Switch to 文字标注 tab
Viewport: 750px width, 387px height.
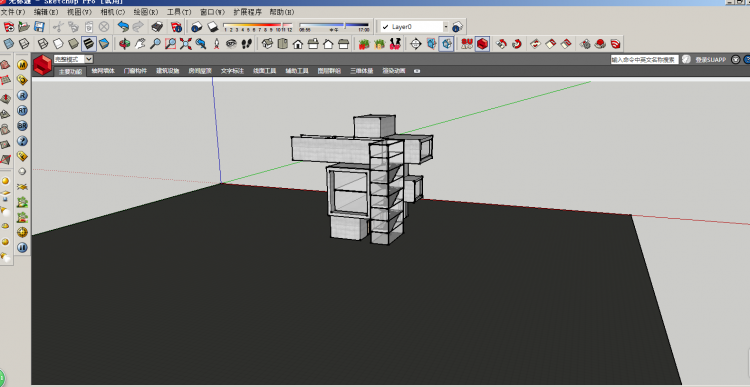[232, 71]
